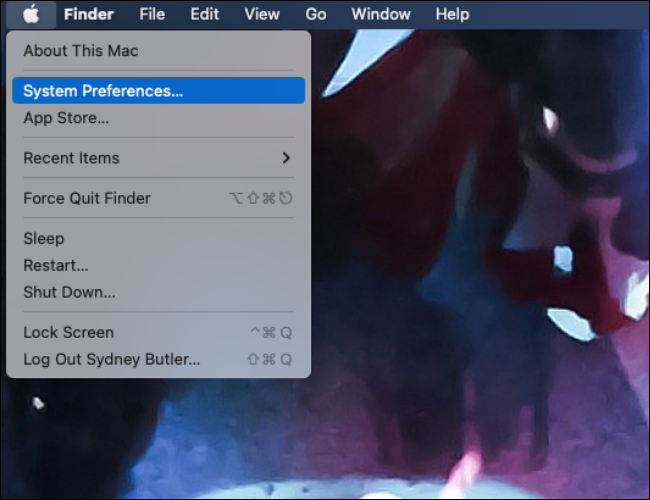
Task: Open the File menu
Action: tap(152, 15)
